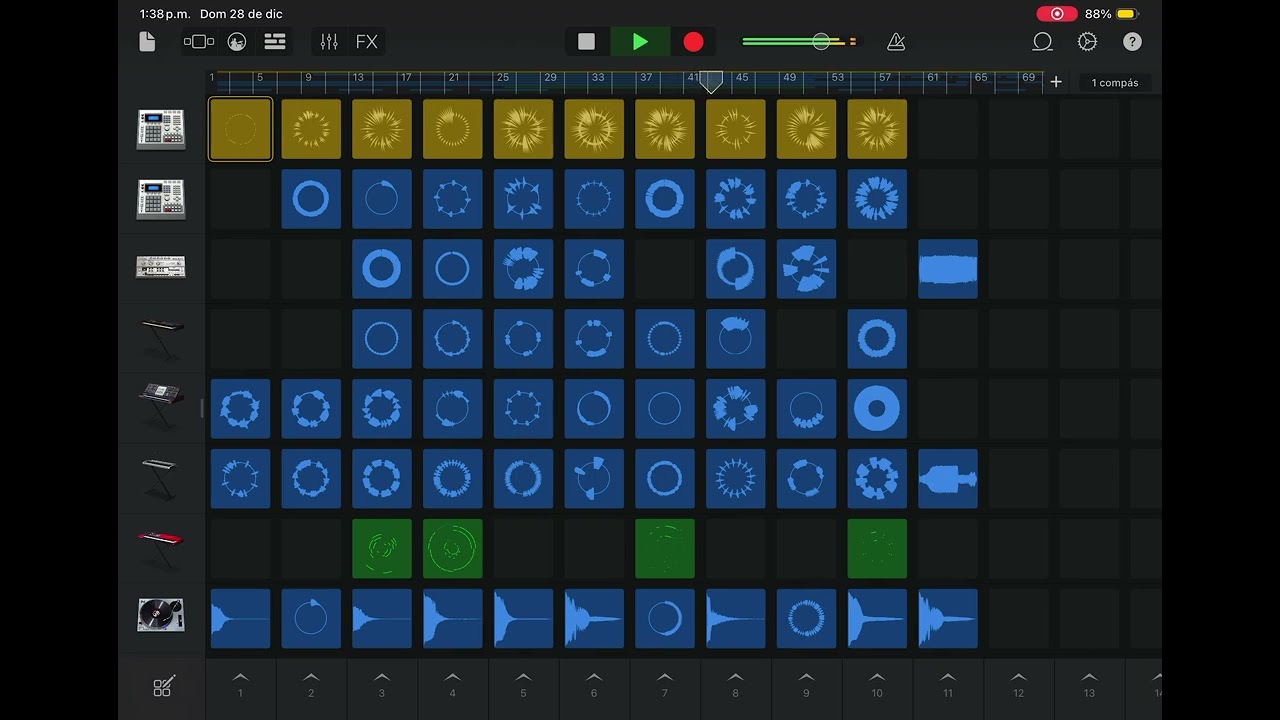This screenshot has width=1280, height=720.
Task: Tap the screen recording indicator in the status bar
Action: point(1057,14)
